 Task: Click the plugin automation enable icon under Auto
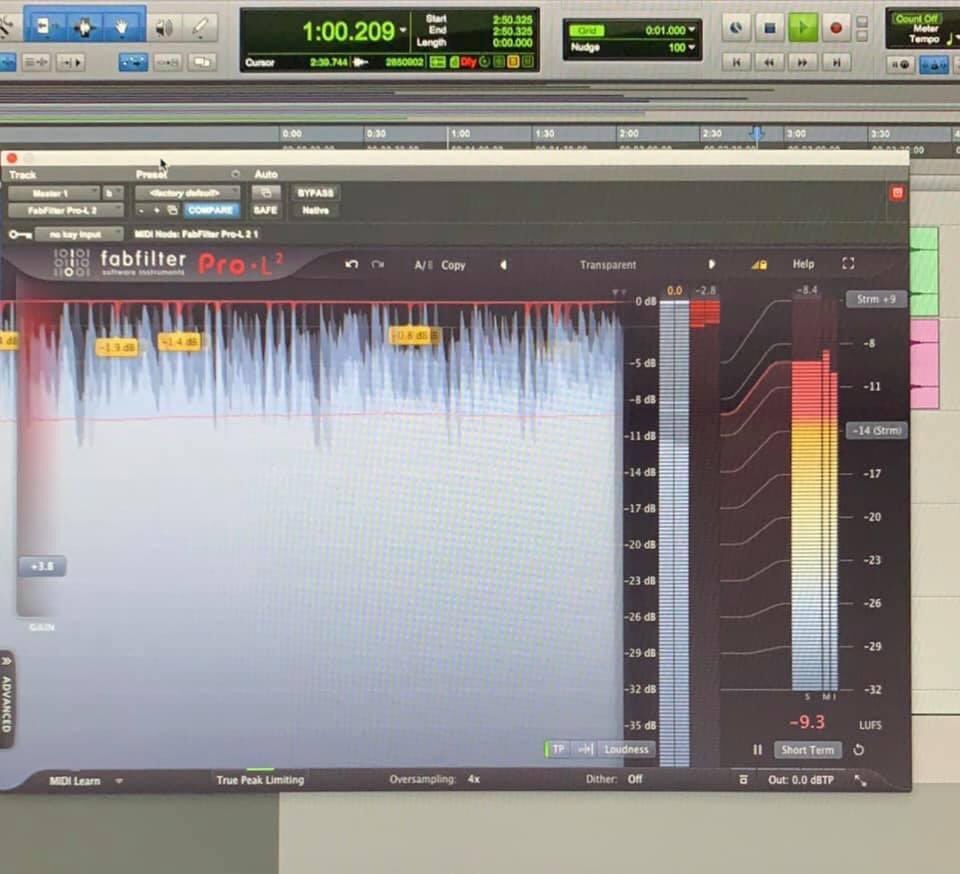click(x=266, y=193)
